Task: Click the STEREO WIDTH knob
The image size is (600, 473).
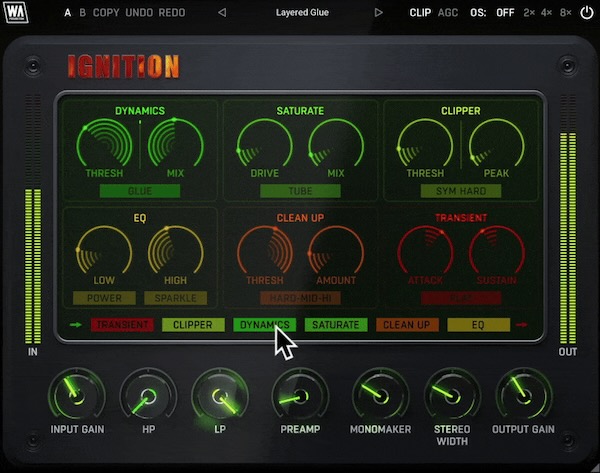Action: [452, 396]
